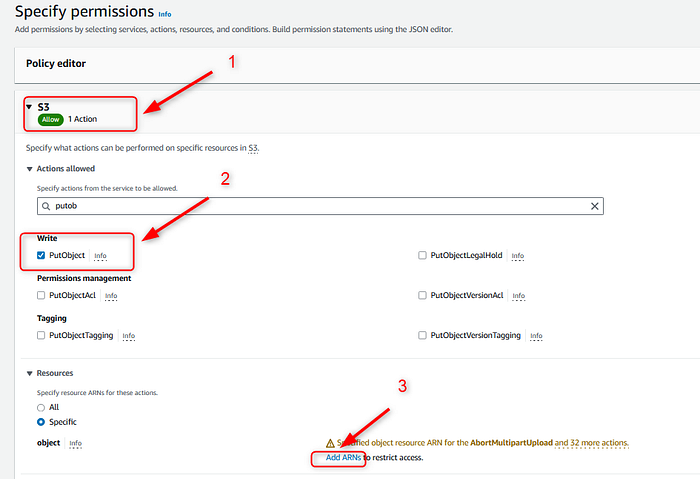This screenshot has width=700, height=479.
Task: Open Info link beside PutObject
Action: click(x=100, y=256)
